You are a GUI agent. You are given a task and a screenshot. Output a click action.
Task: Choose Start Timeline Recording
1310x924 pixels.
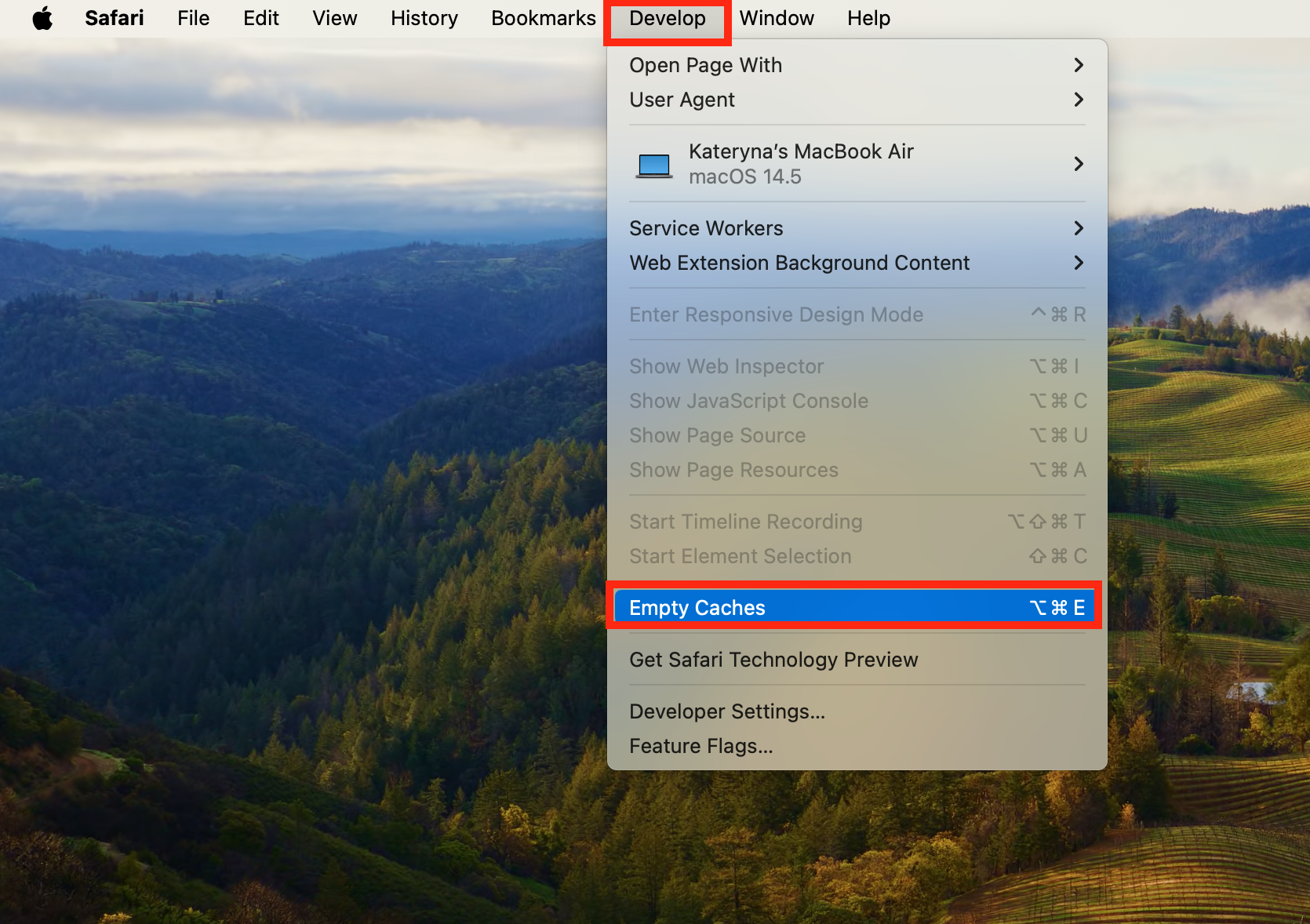tap(857, 522)
